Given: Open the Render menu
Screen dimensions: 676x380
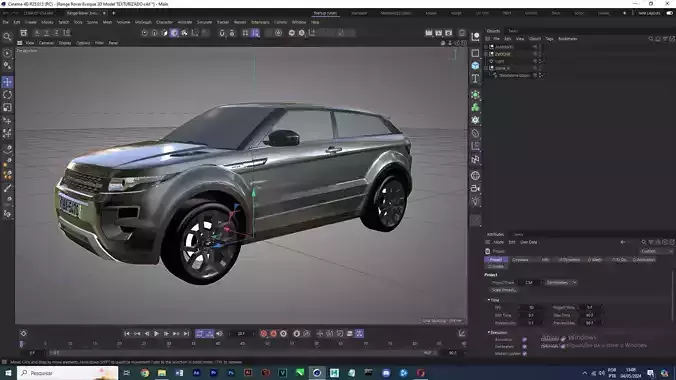Looking at the screenshot, I should coord(240,22).
